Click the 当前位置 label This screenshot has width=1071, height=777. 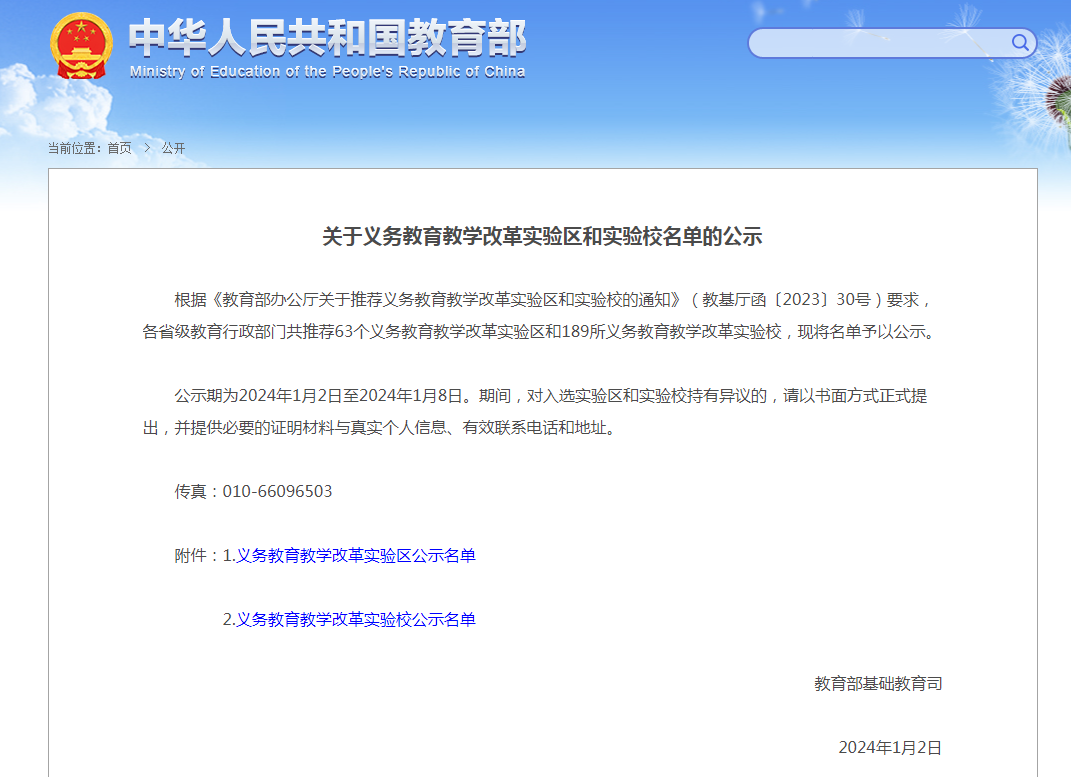tap(74, 148)
